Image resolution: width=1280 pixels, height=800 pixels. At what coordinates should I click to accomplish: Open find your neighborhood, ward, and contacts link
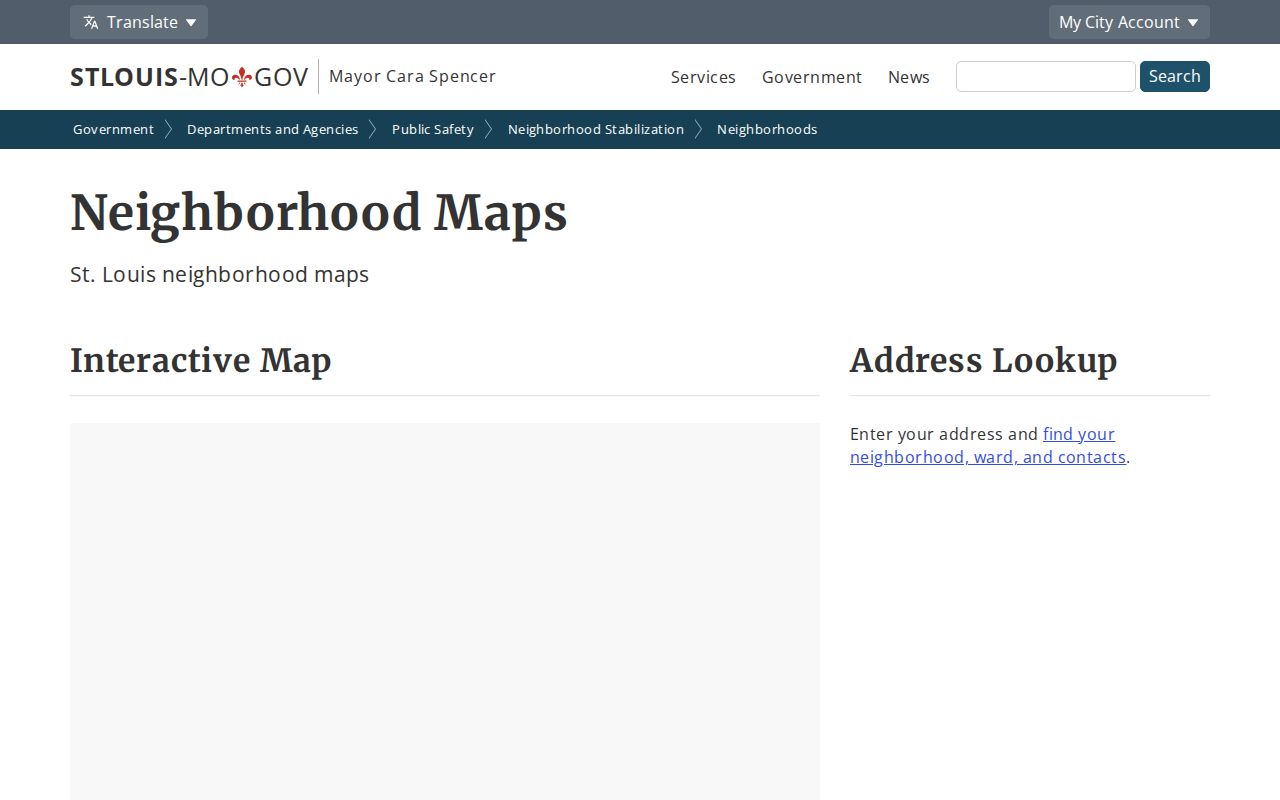(988, 445)
